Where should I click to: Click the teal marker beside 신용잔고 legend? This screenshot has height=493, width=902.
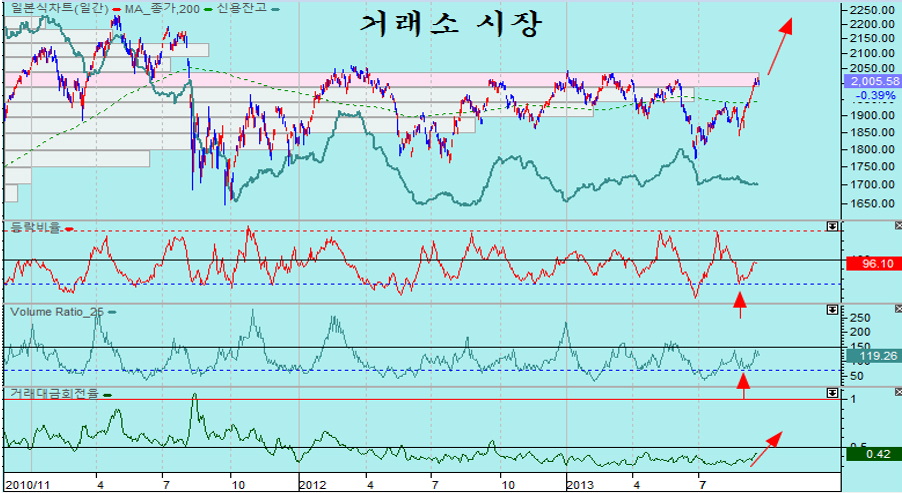pyautogui.click(x=274, y=8)
